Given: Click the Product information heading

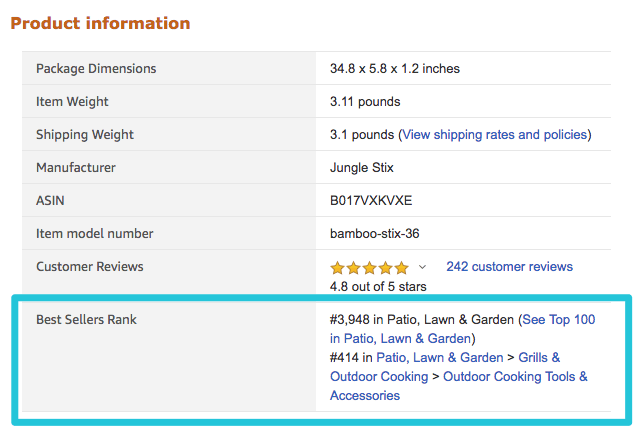Looking at the screenshot, I should point(100,23).
